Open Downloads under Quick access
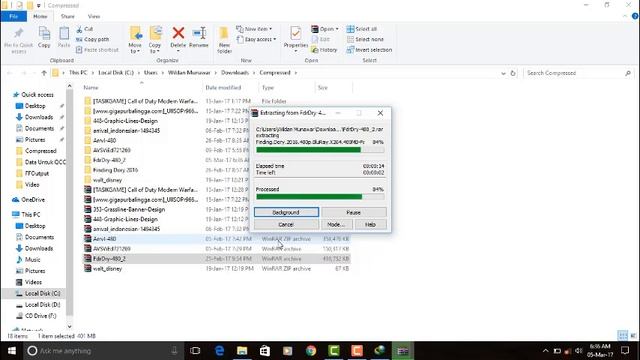 pos(39,117)
